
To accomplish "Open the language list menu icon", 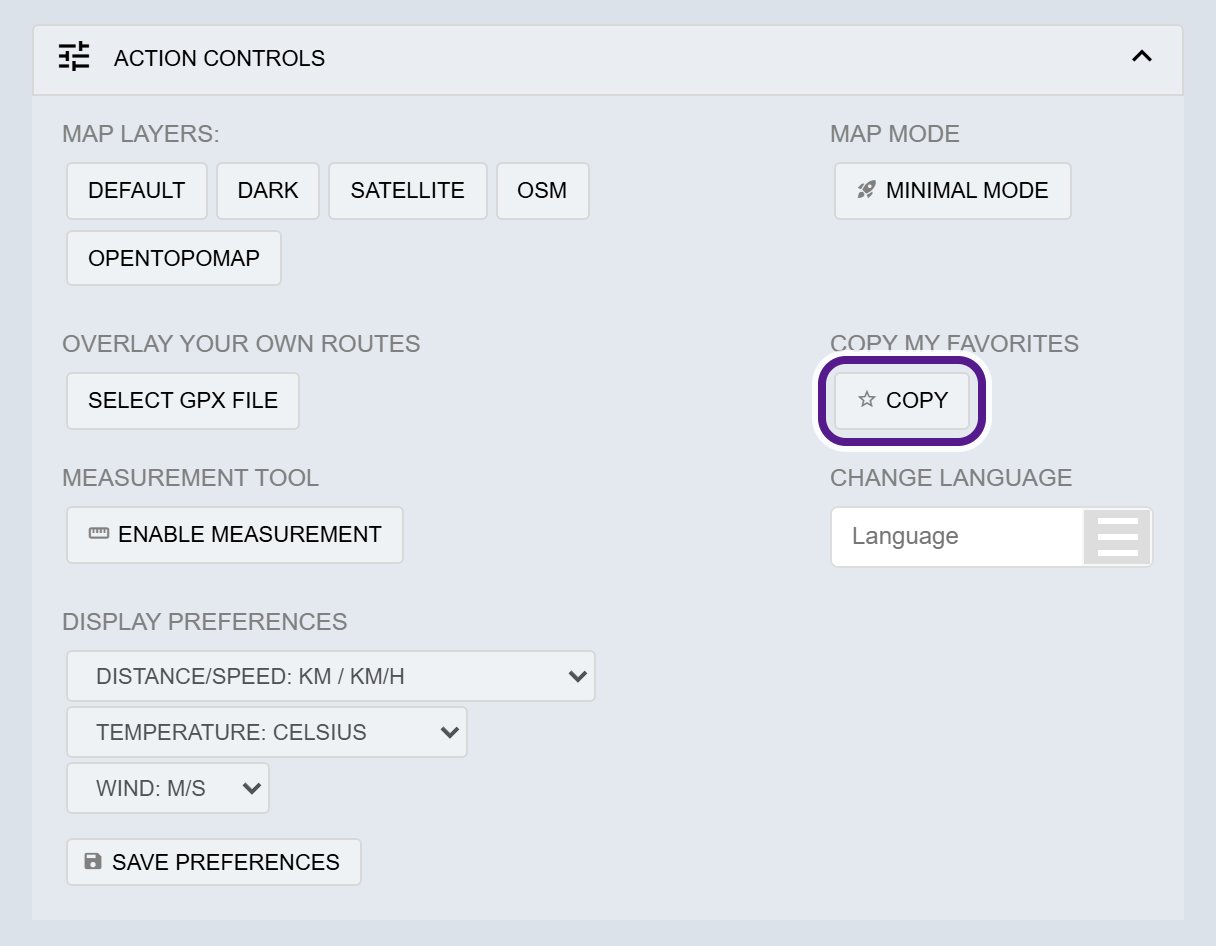I will [x=1118, y=537].
